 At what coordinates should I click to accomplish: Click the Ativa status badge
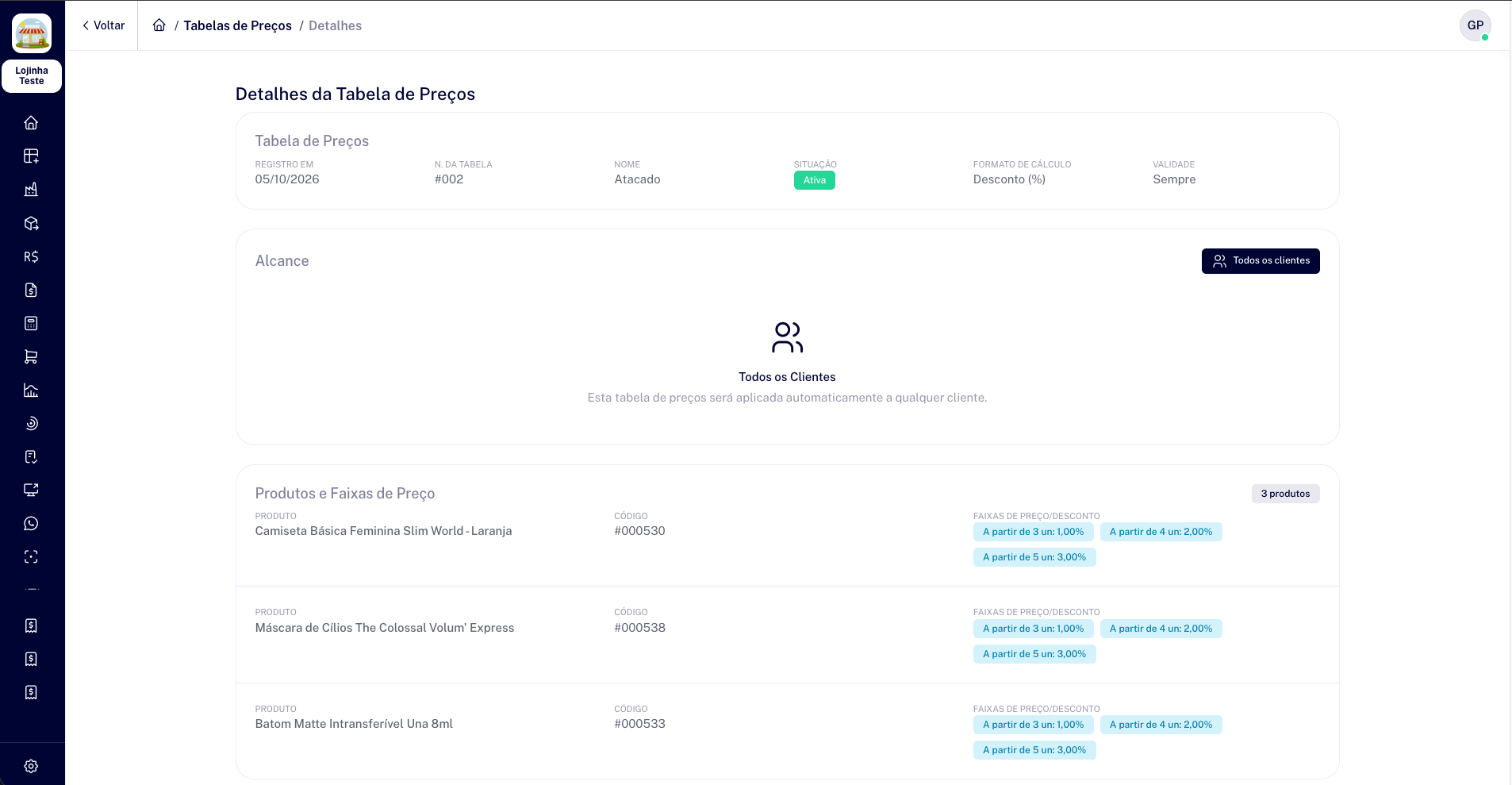point(815,180)
